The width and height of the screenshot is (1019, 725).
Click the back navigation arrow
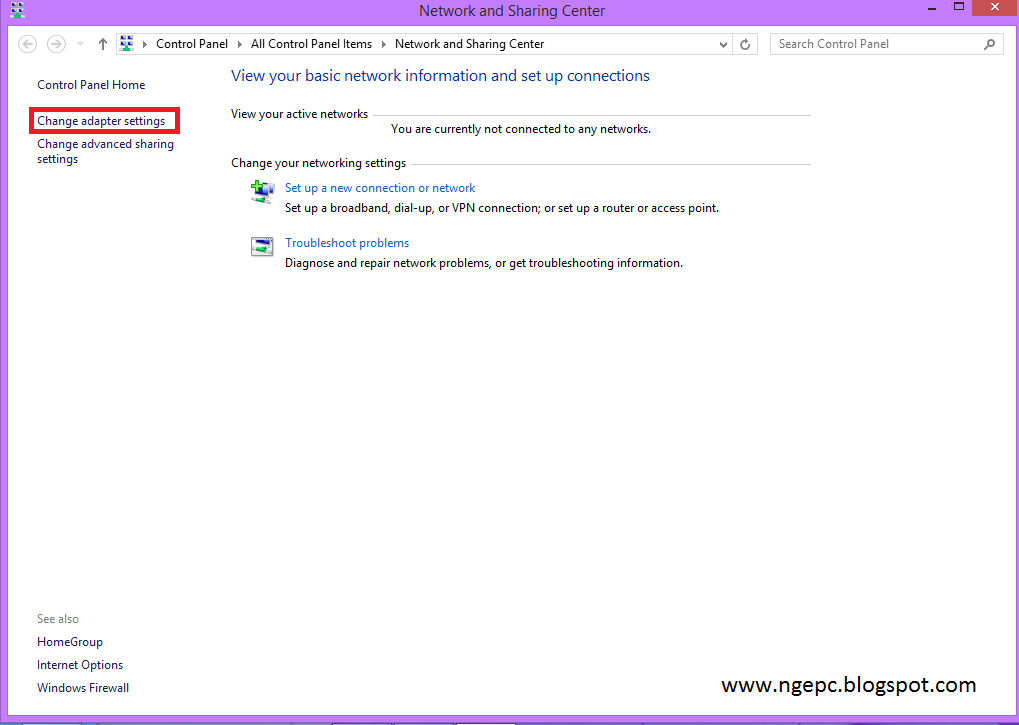tap(27, 43)
